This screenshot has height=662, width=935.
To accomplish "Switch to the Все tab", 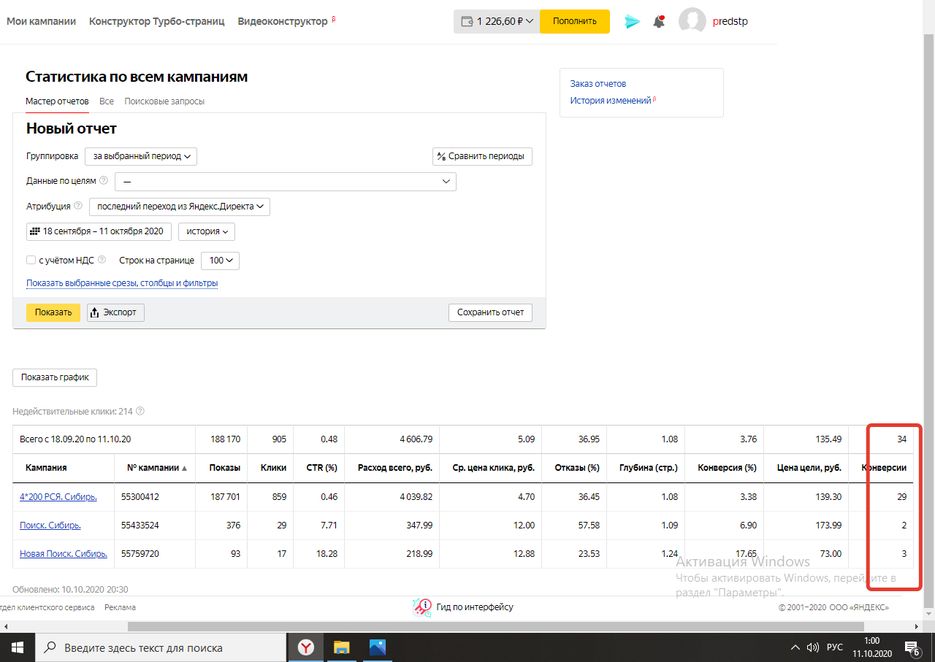I will point(106,101).
